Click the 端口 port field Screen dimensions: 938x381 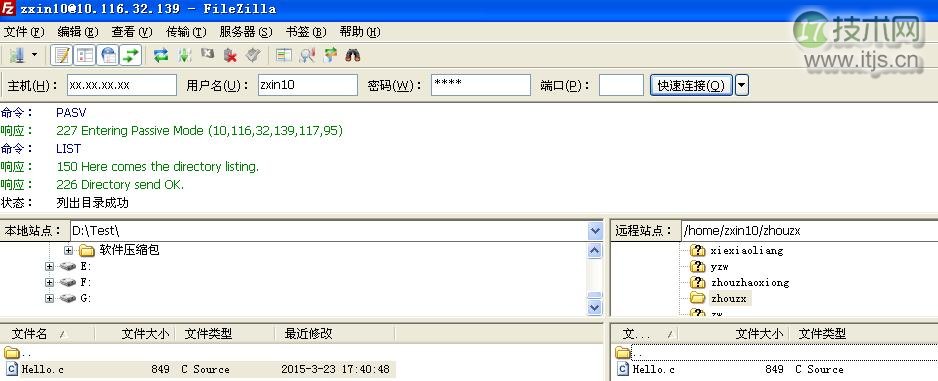pyautogui.click(x=621, y=85)
